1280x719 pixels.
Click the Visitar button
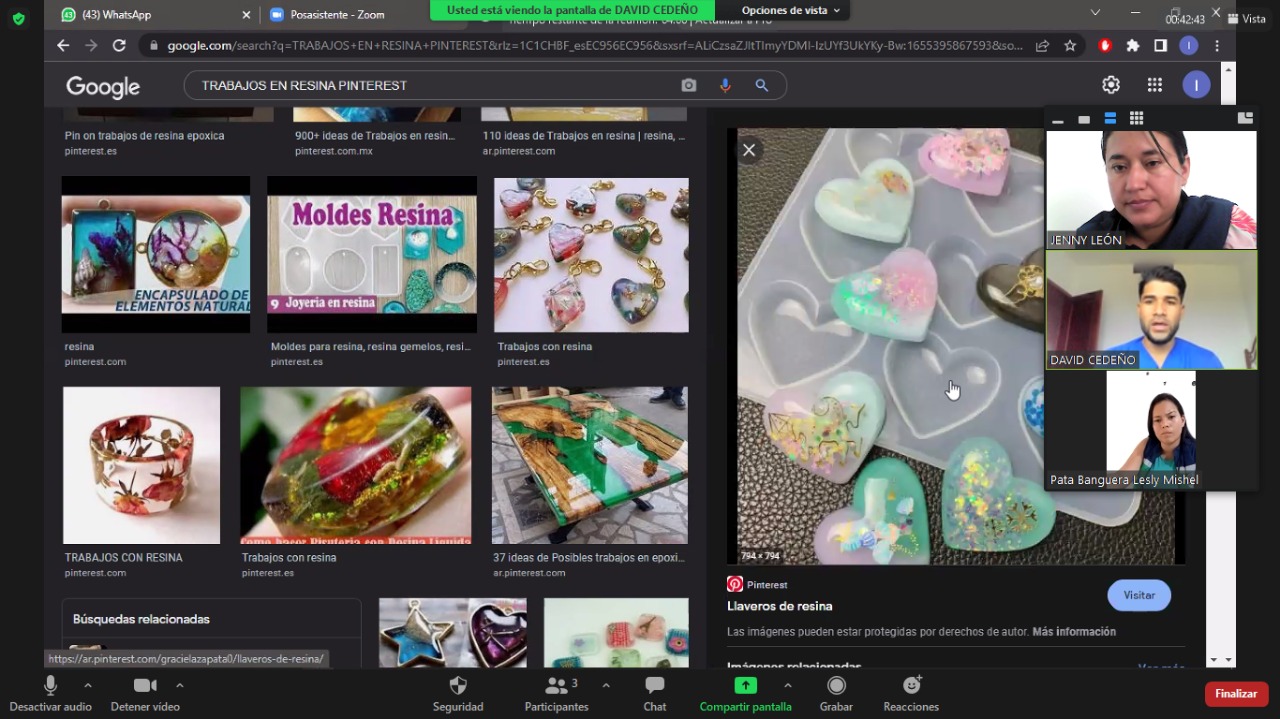[x=1138, y=595]
